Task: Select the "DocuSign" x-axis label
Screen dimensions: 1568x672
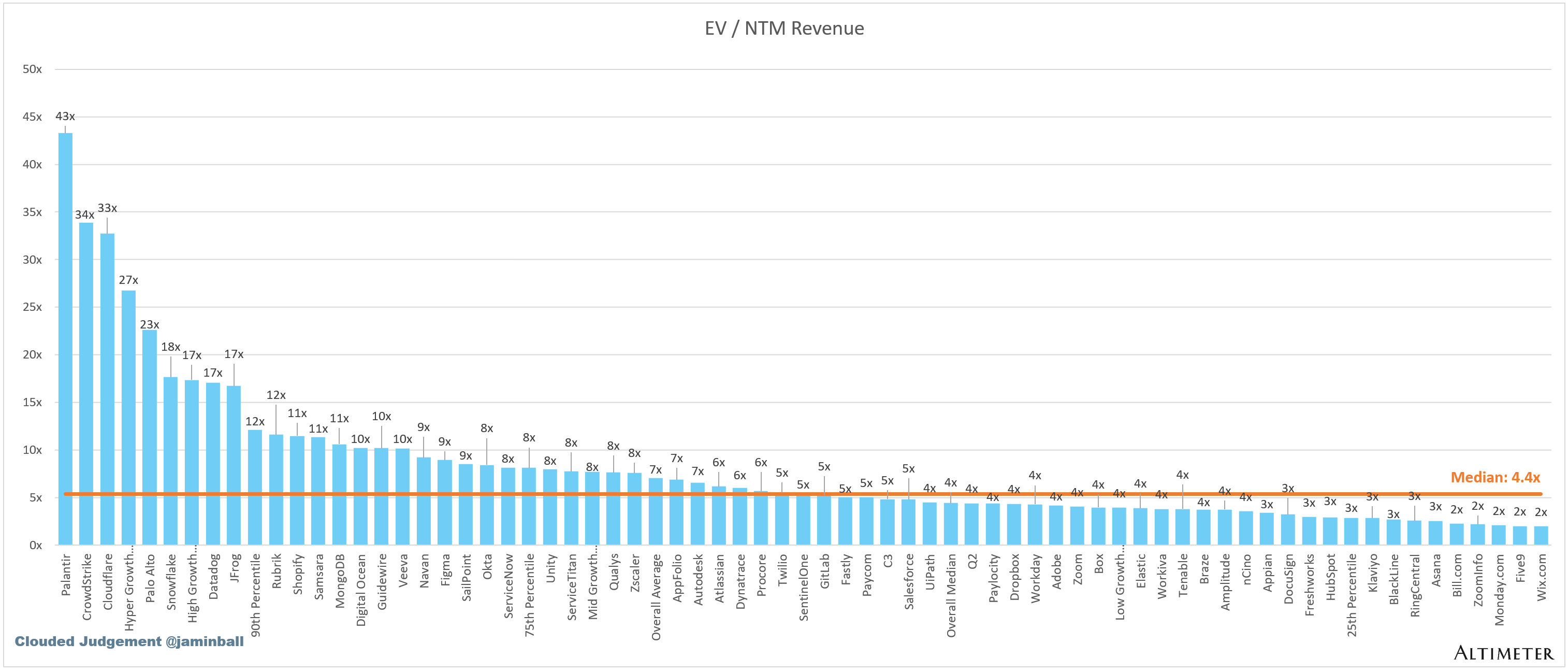Action: pyautogui.click(x=1288, y=579)
